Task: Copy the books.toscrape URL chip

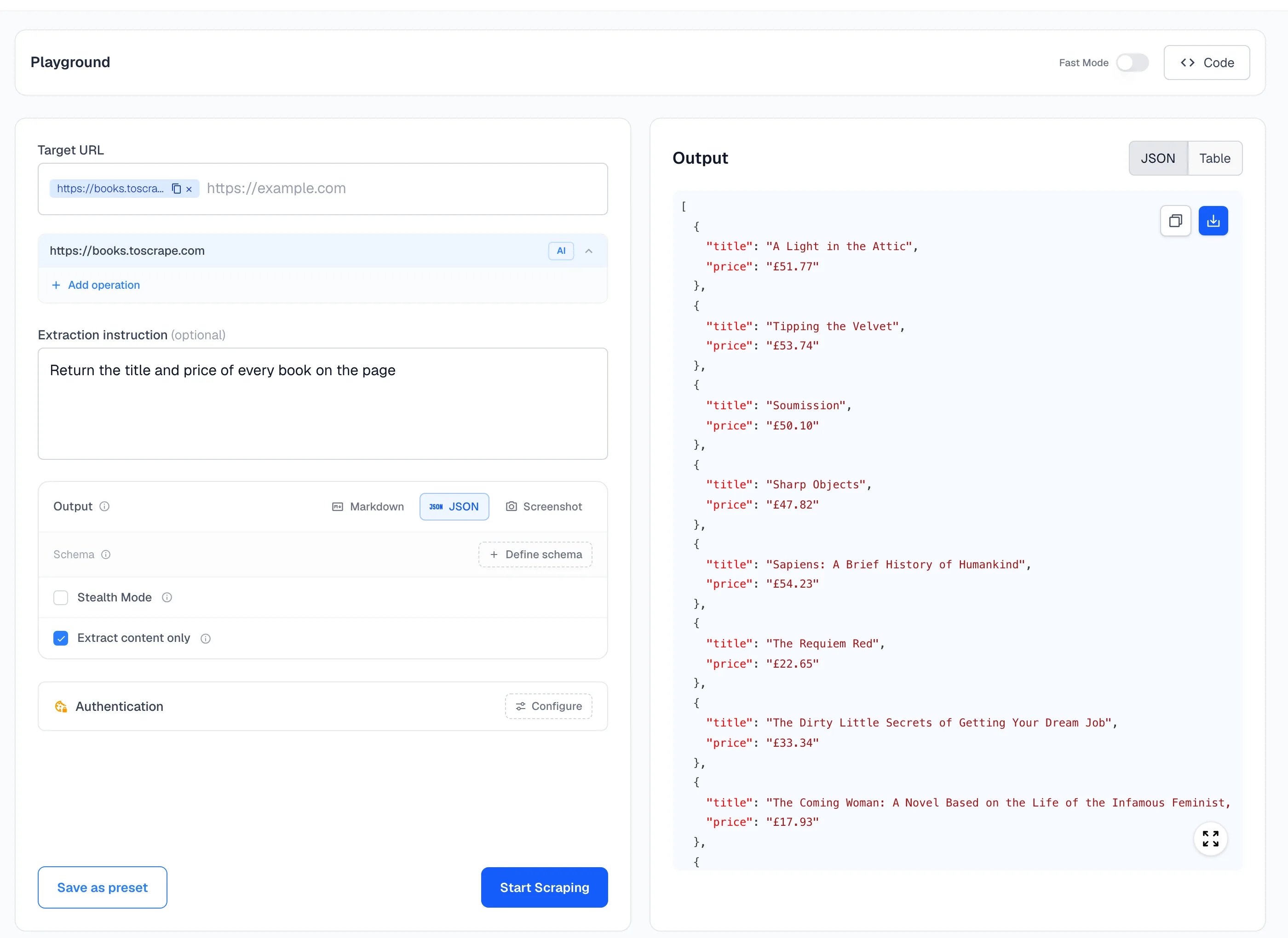Action: click(176, 189)
